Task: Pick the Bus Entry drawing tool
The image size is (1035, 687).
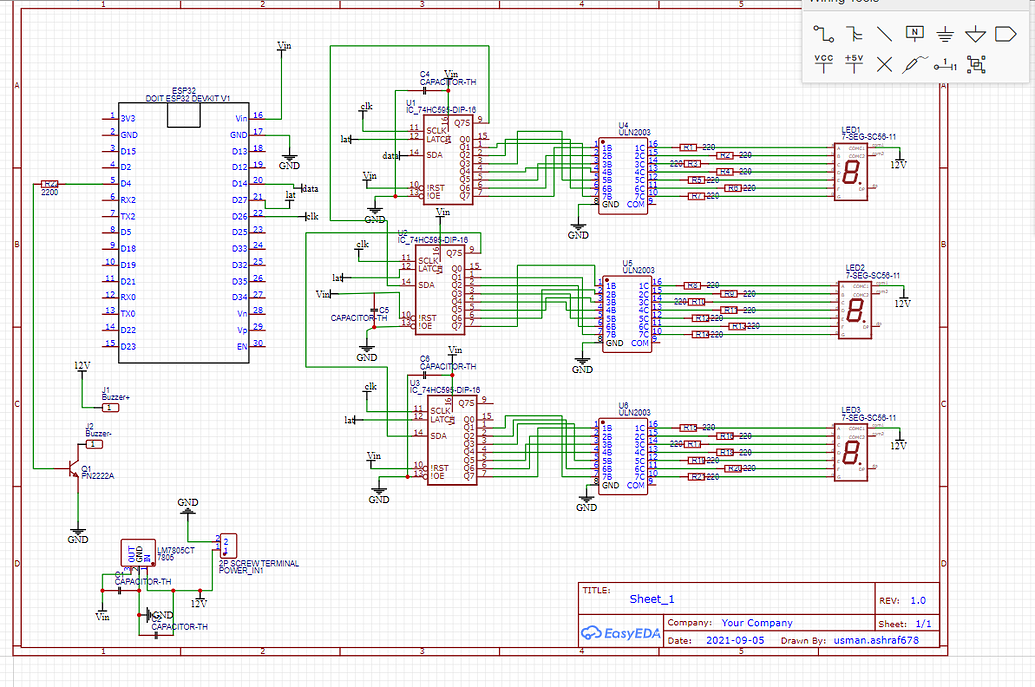Action: click(x=883, y=33)
